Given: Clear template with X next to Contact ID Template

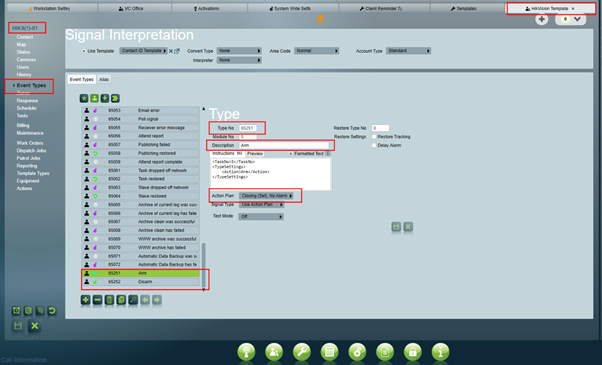Looking at the screenshot, I should pyautogui.click(x=171, y=51).
